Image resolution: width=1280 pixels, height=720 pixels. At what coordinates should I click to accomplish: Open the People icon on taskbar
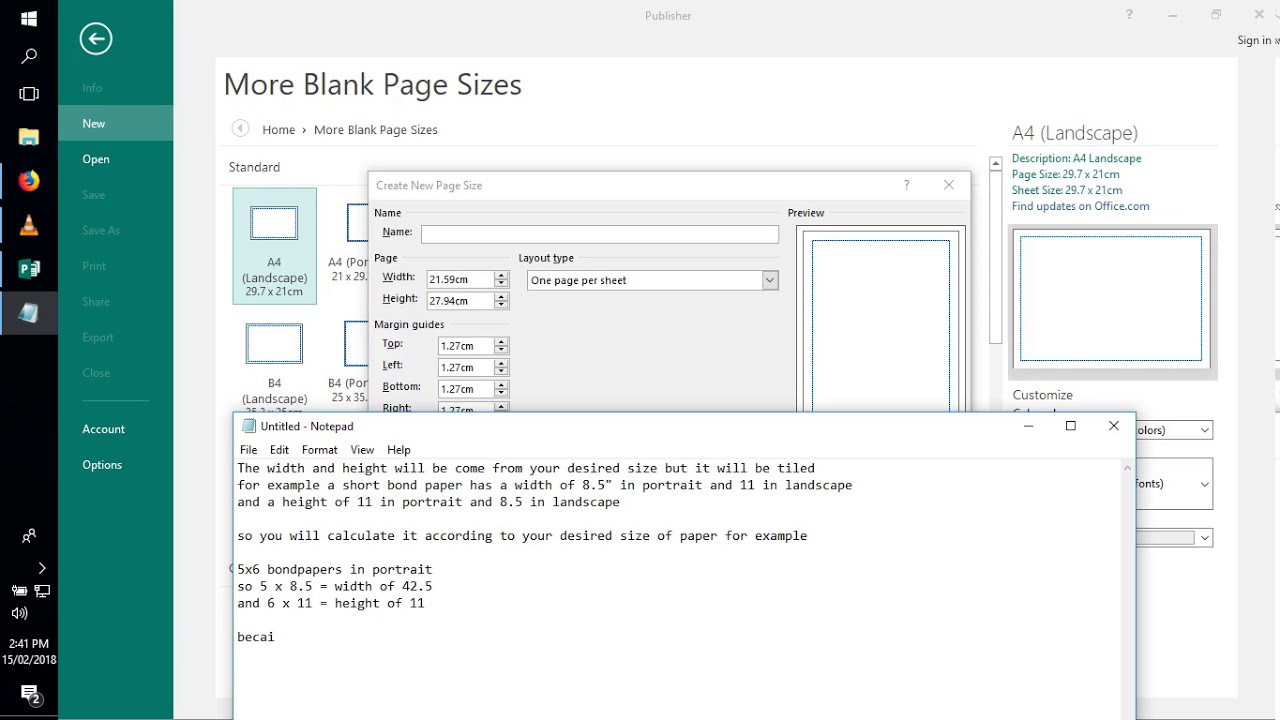(29, 537)
